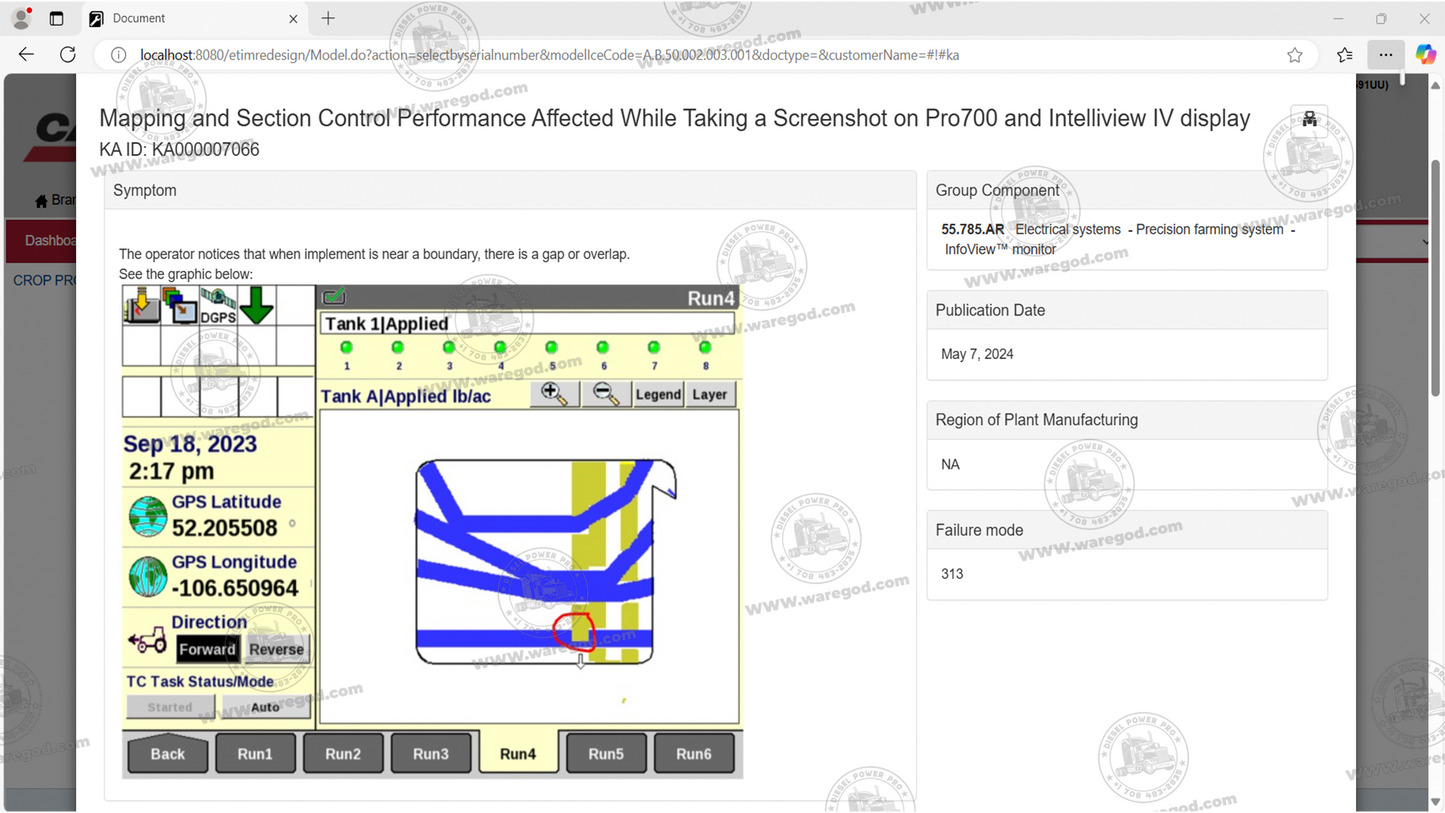Click the GPS latitude value 52.205508
1445x813 pixels.
point(225,528)
